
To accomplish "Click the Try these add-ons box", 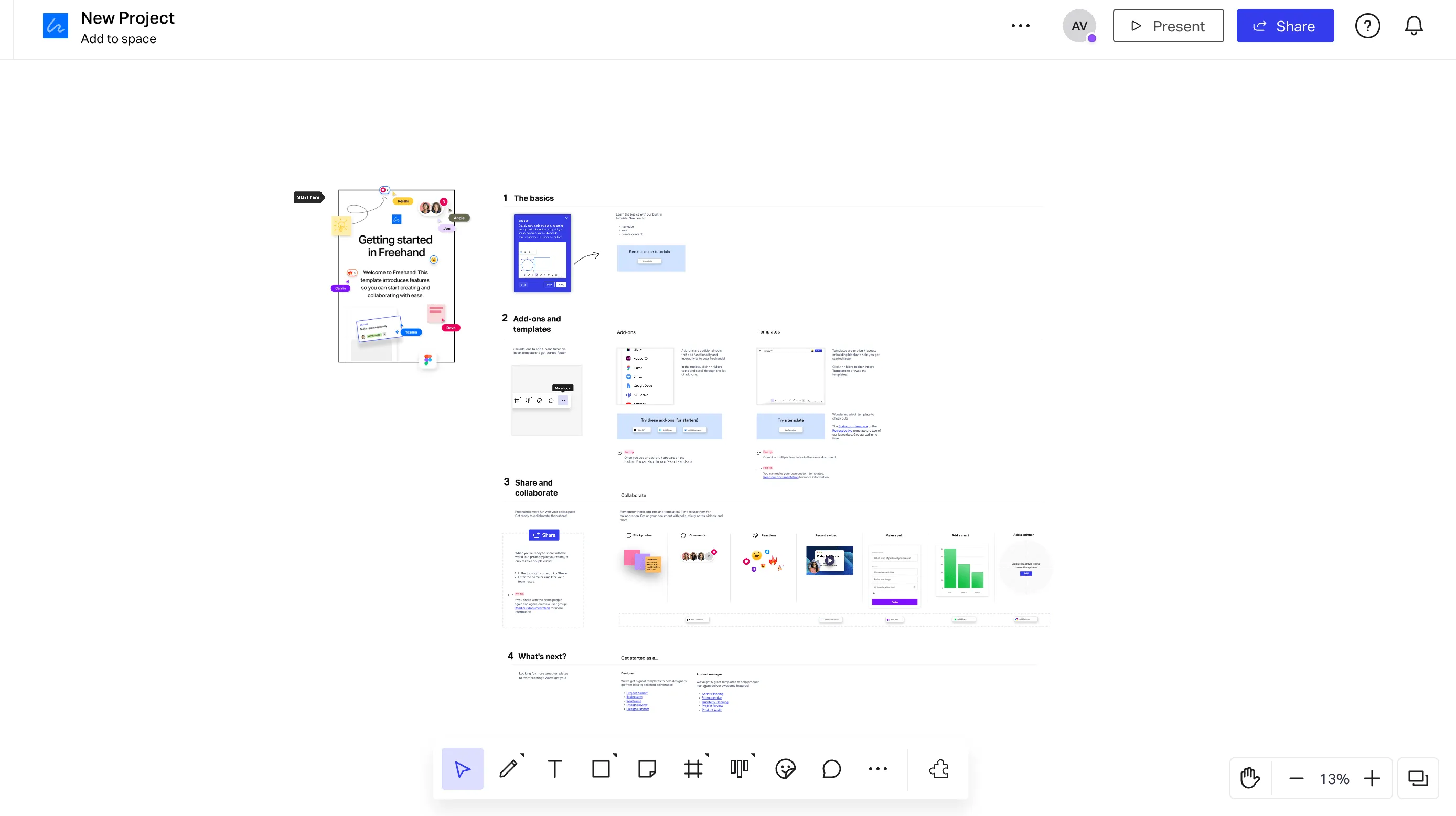I will click(669, 426).
